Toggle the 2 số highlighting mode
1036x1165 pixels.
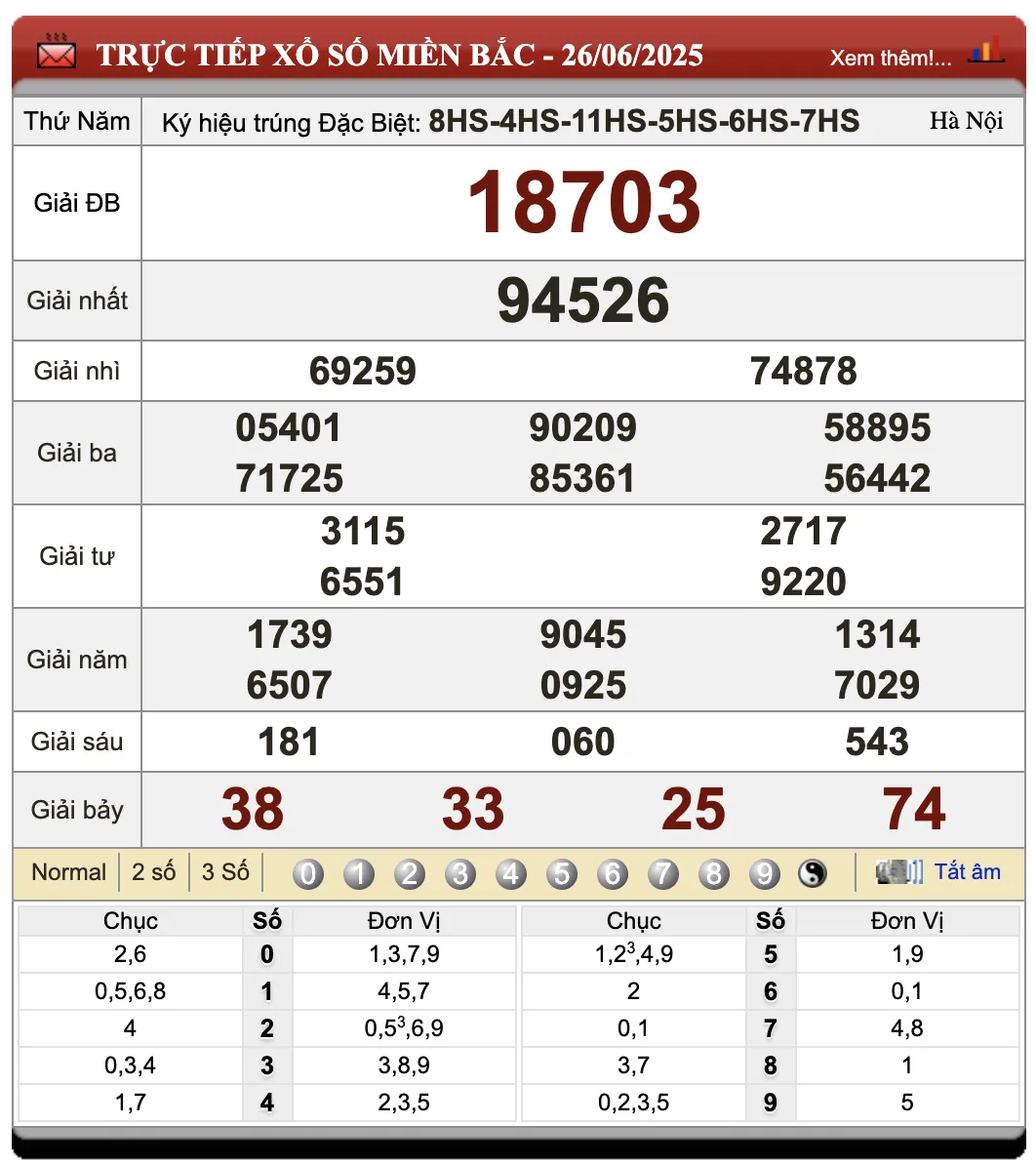[153, 871]
